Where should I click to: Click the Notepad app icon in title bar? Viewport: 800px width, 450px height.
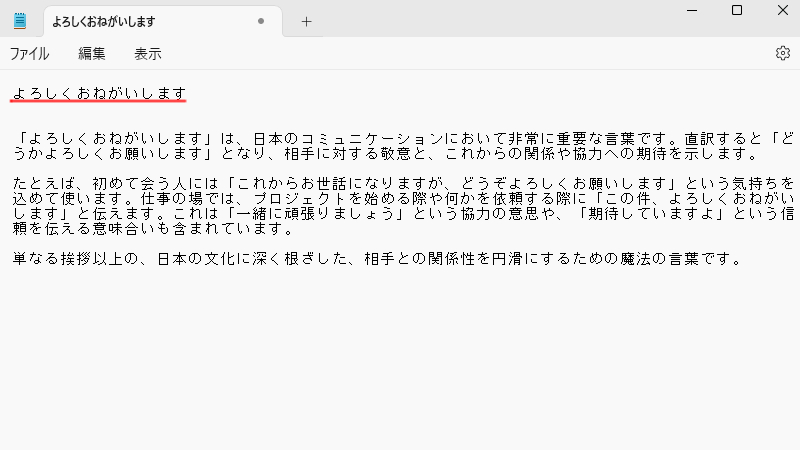coord(20,21)
